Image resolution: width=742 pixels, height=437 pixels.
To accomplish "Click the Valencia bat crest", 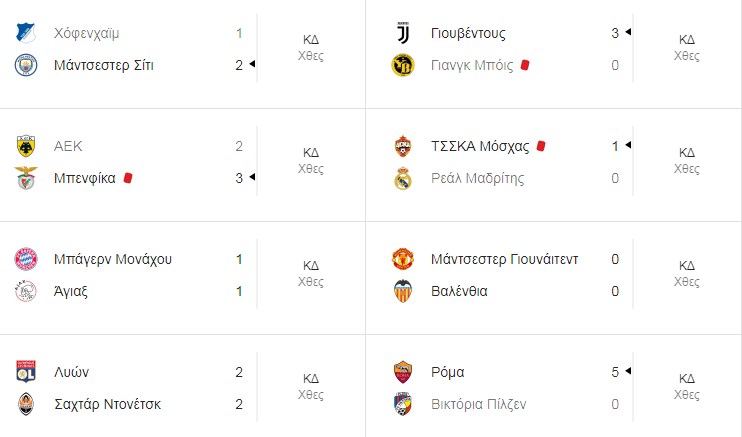I will [x=403, y=291].
